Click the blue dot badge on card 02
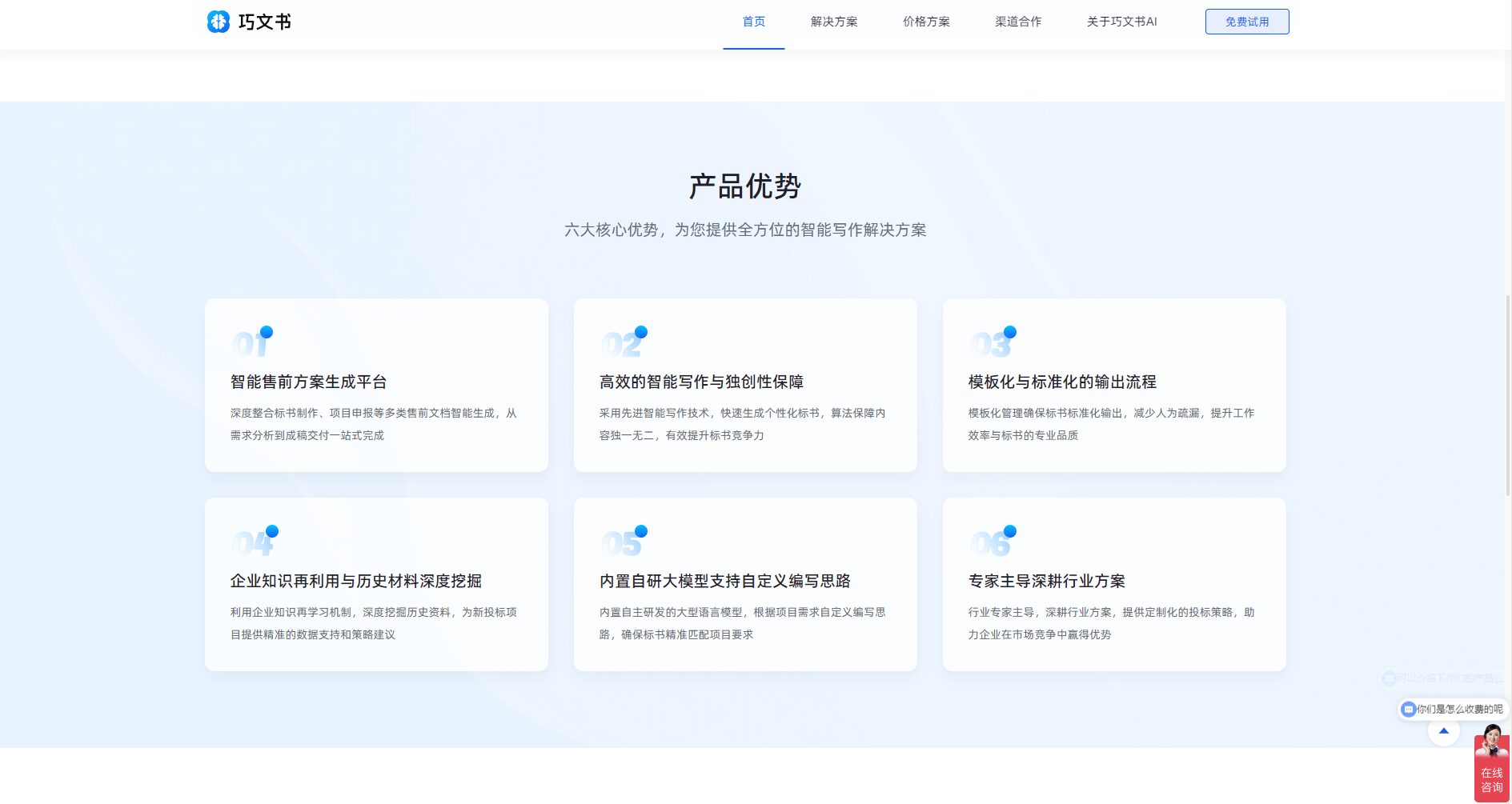The image size is (1512, 804). 640,331
